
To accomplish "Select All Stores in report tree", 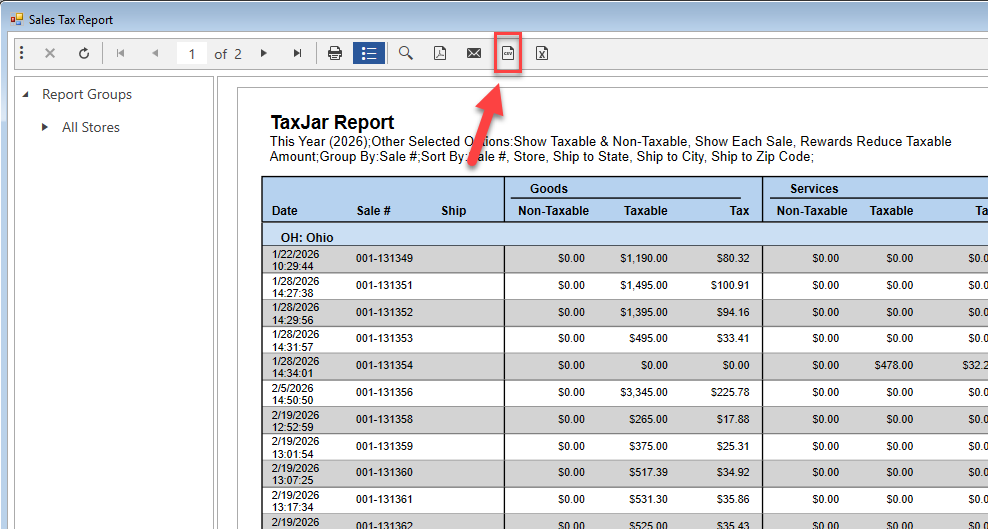I will (x=90, y=127).
